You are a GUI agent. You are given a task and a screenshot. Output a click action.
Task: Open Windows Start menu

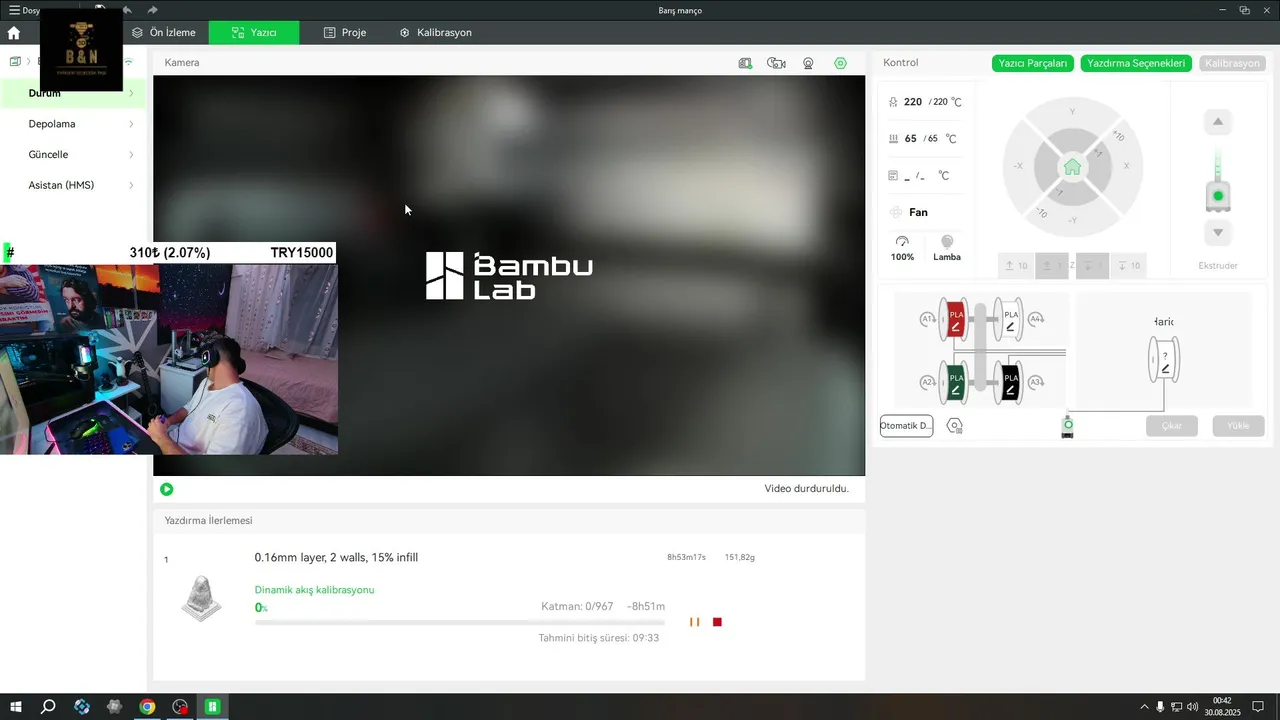16,707
